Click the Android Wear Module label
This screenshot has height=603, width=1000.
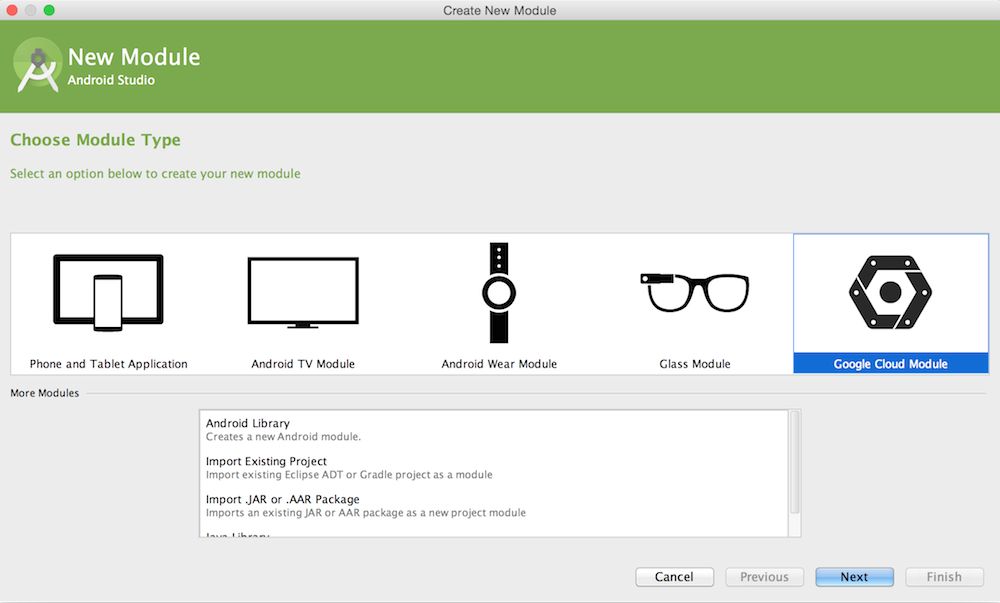(499, 364)
